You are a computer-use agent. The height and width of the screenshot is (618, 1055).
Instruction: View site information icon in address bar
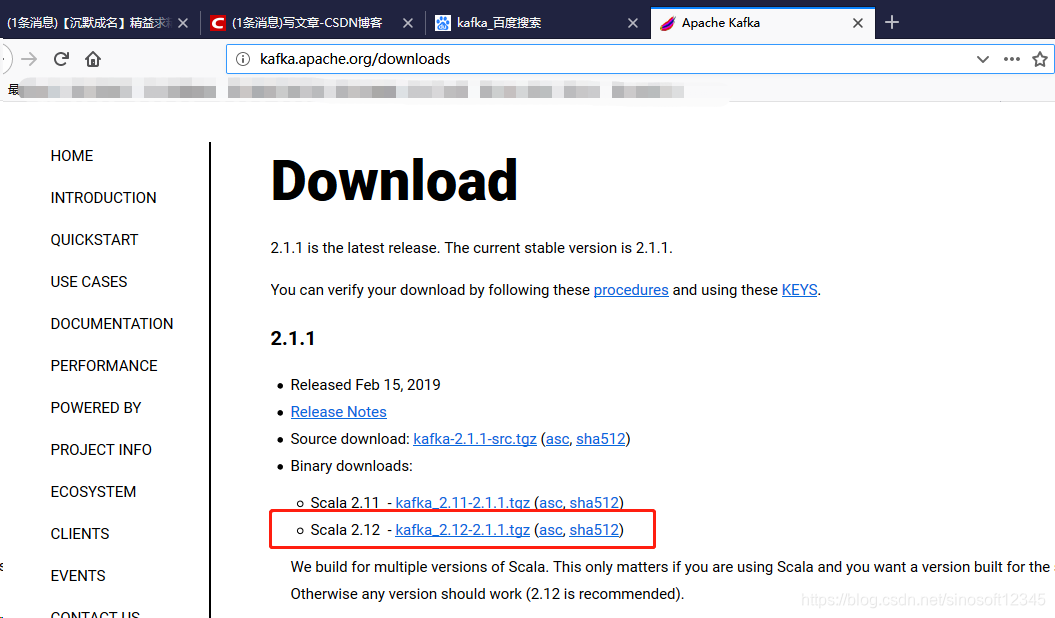[243, 59]
